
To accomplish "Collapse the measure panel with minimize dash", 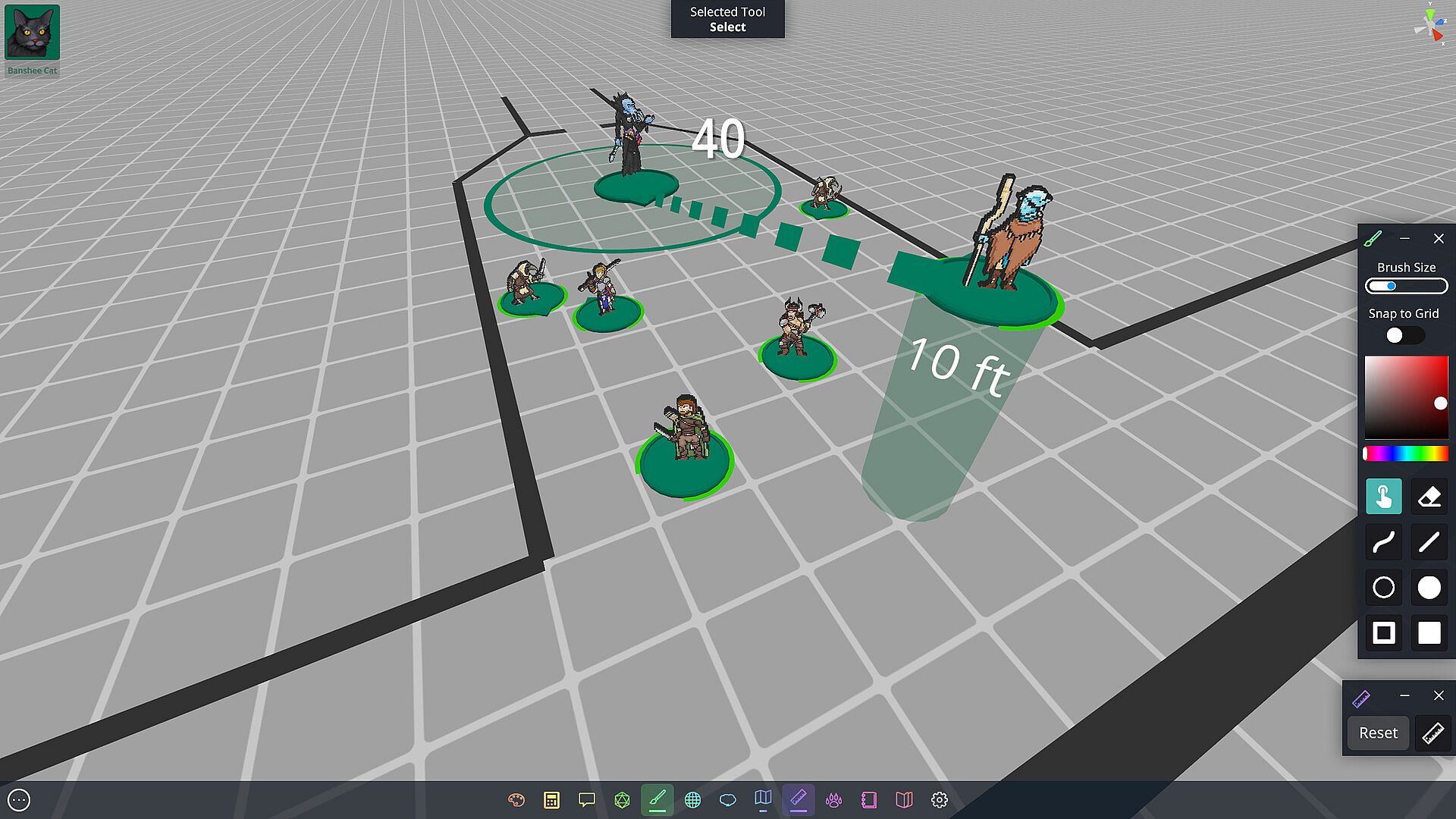I will (1404, 695).
